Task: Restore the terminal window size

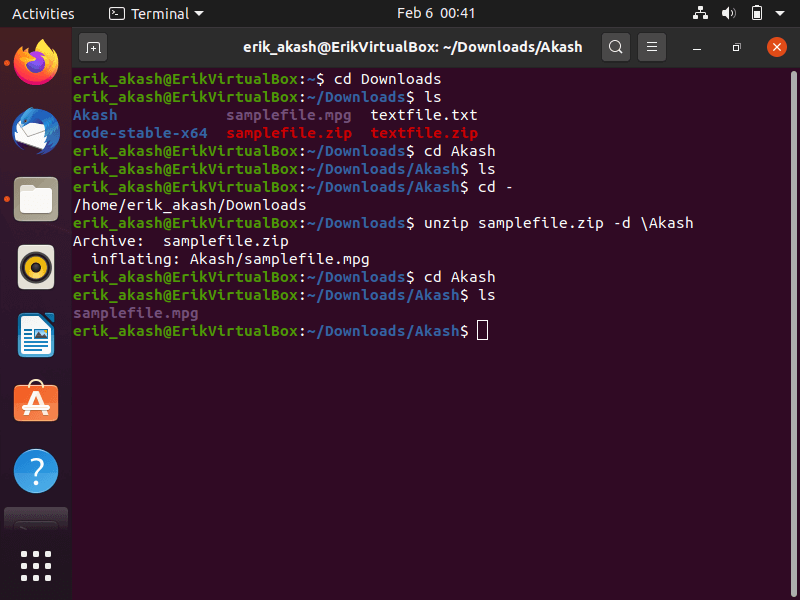Action: [x=736, y=47]
